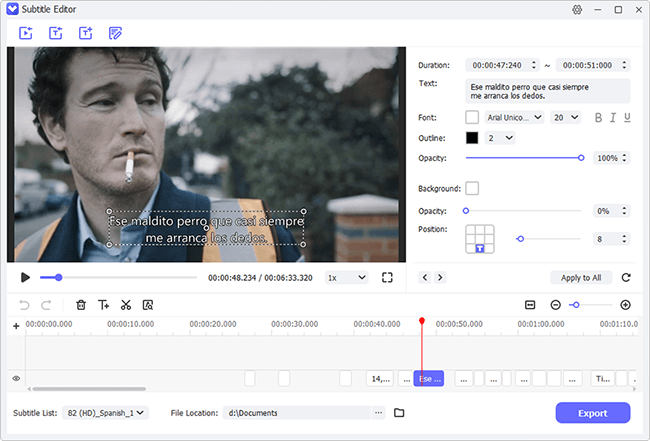
Task: Click the plus icon to add a timeline track
Action: (16, 326)
